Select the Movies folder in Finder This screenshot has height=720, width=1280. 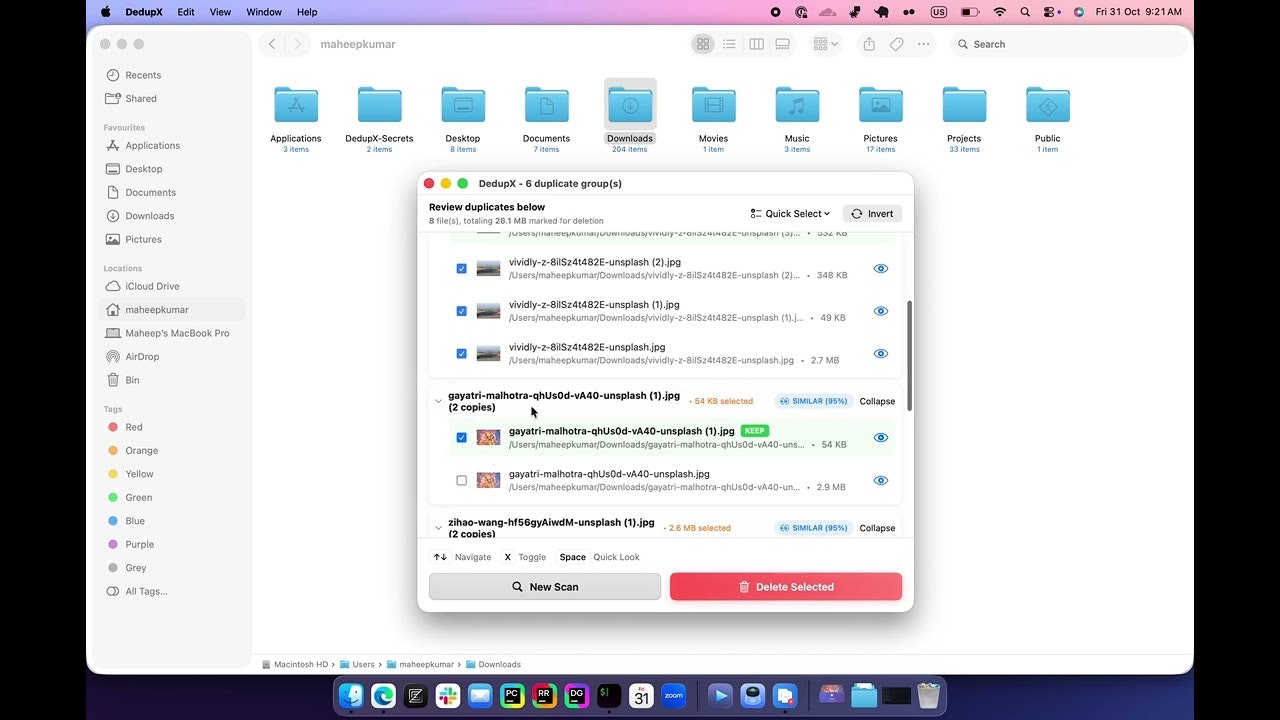713,105
